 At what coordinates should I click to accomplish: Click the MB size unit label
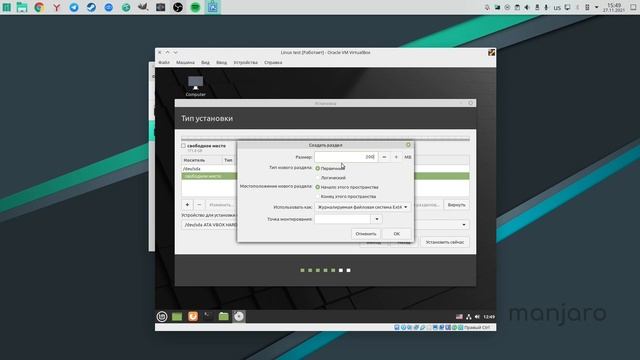point(408,157)
